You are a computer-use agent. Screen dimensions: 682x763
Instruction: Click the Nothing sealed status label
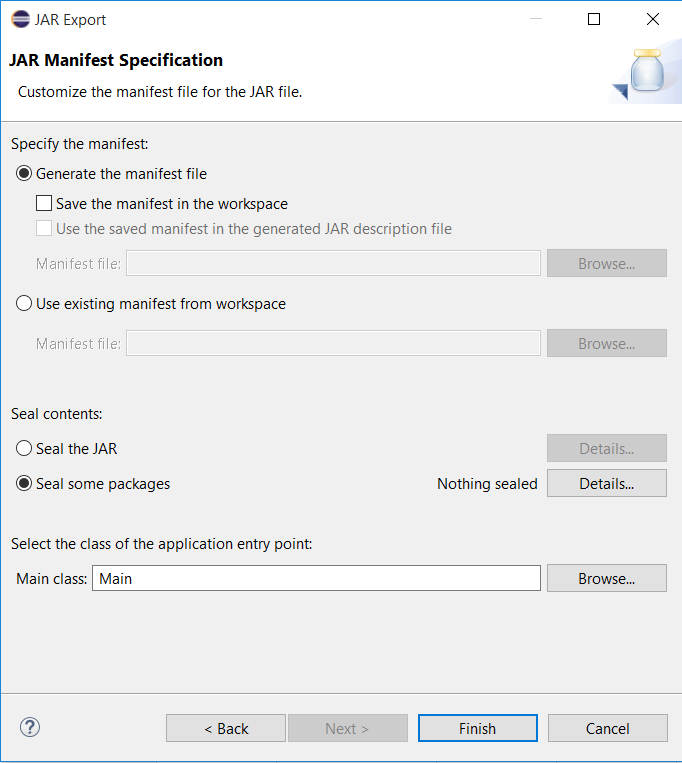[x=487, y=484]
